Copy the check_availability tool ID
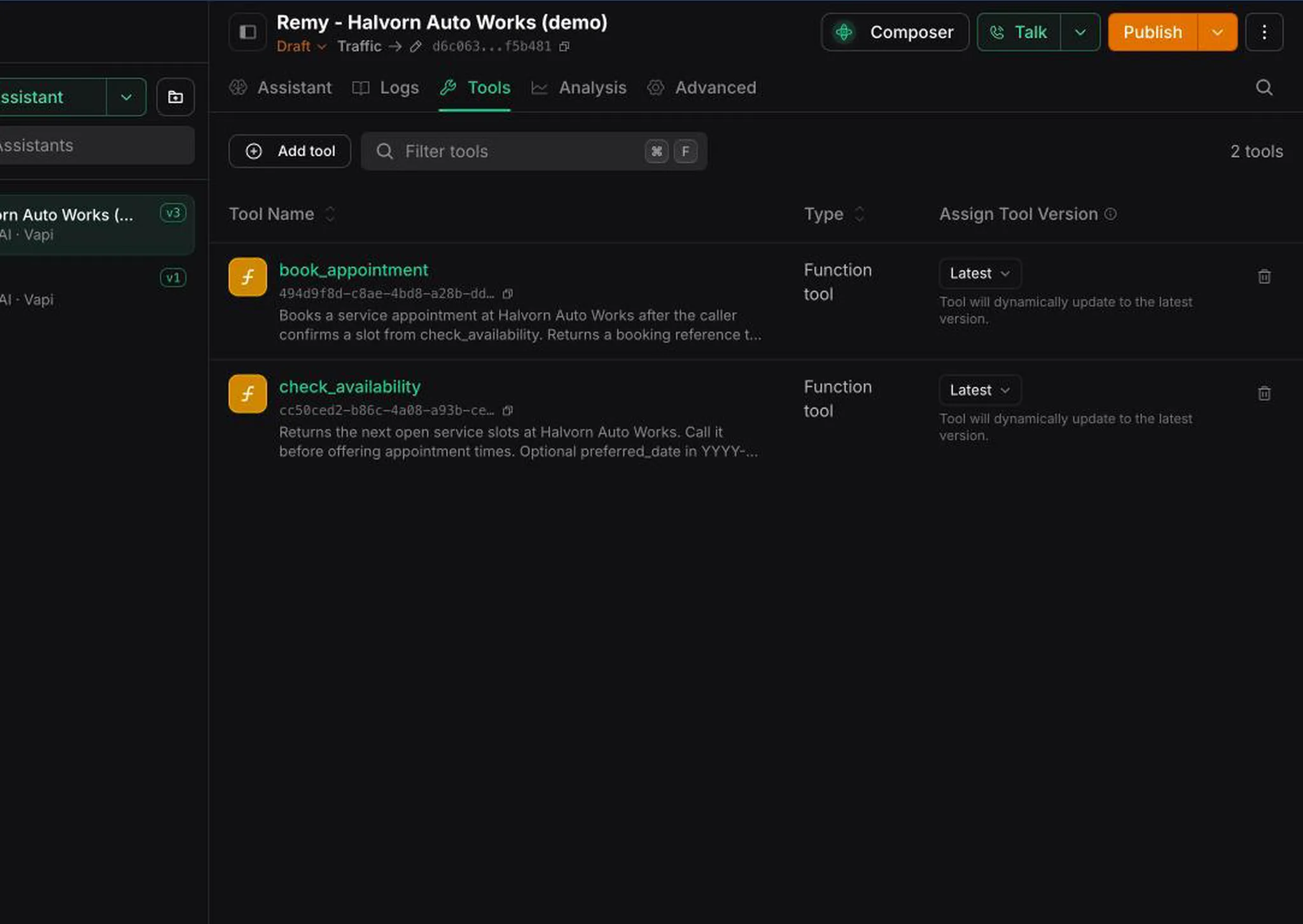 [x=507, y=410]
